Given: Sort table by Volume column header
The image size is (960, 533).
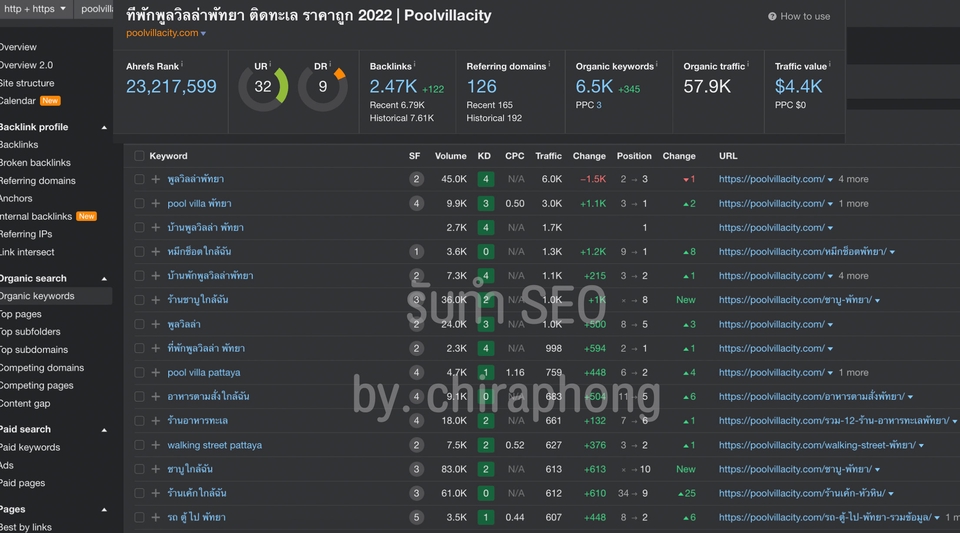Looking at the screenshot, I should pos(451,156).
